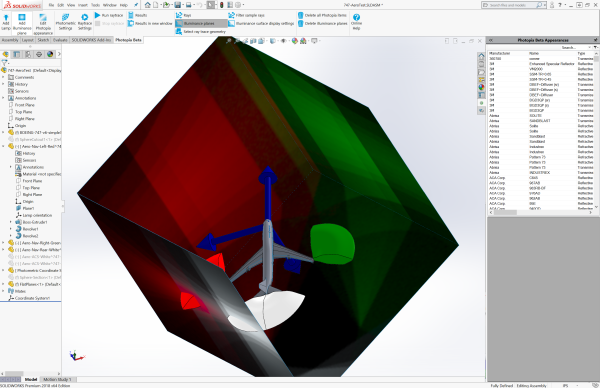Open the Tools menu
600x388 pixels.
(96, 5)
